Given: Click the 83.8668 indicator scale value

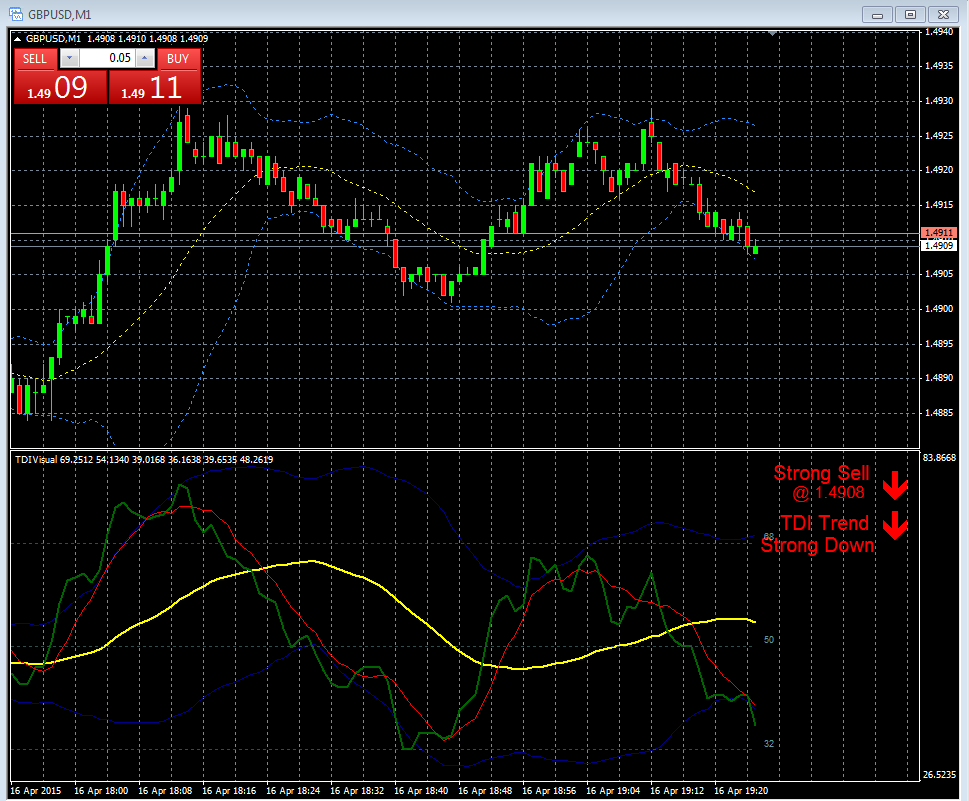Looking at the screenshot, I should [x=939, y=458].
